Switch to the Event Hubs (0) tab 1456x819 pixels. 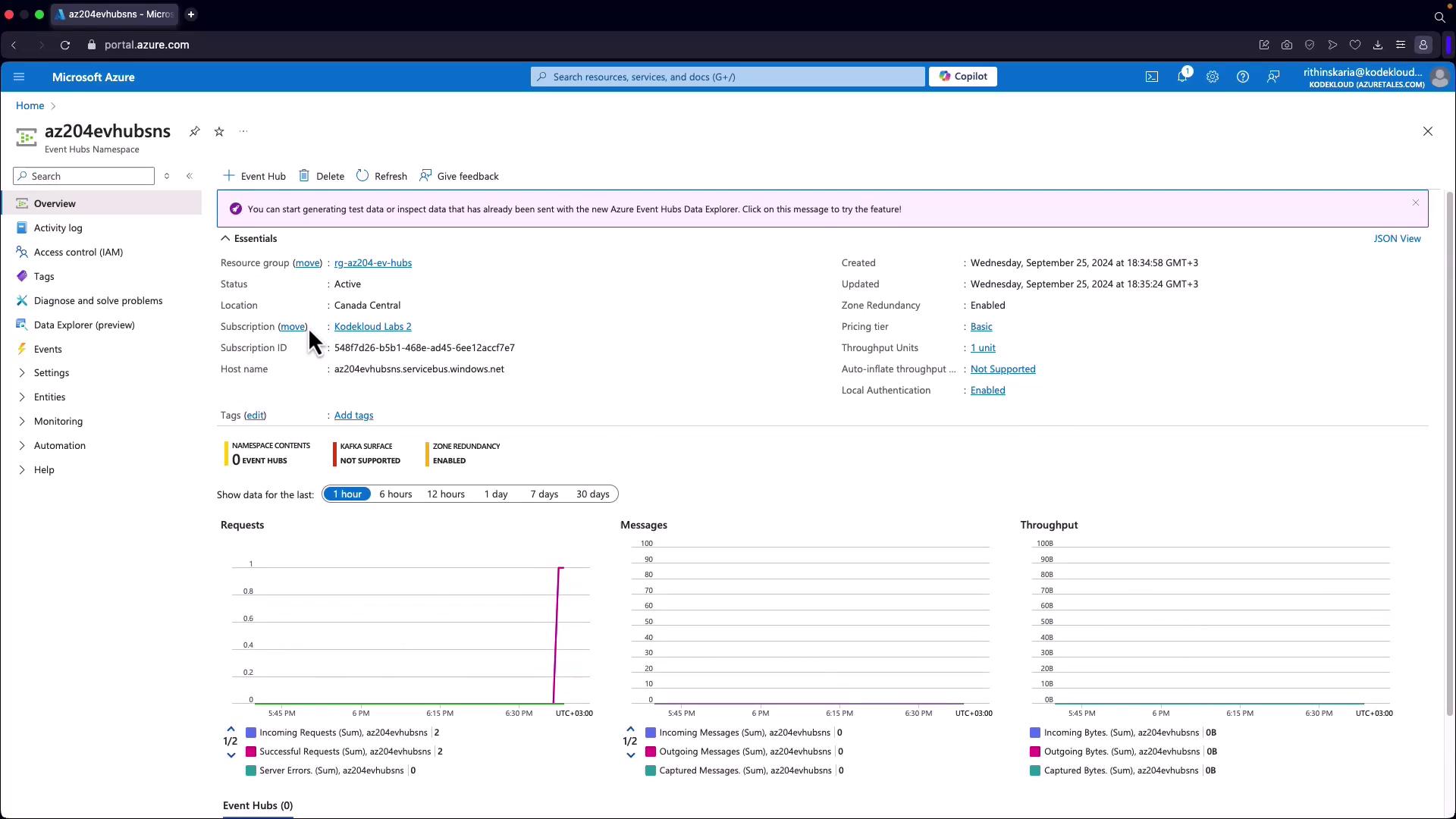coord(258,805)
